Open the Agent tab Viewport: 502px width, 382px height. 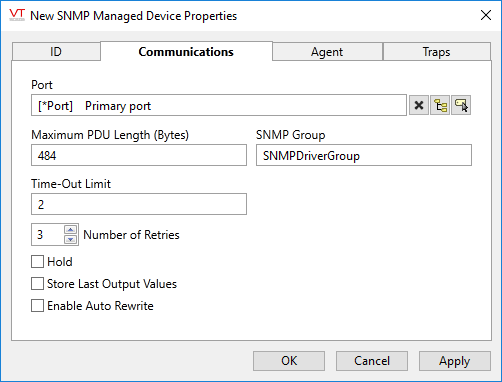327,52
